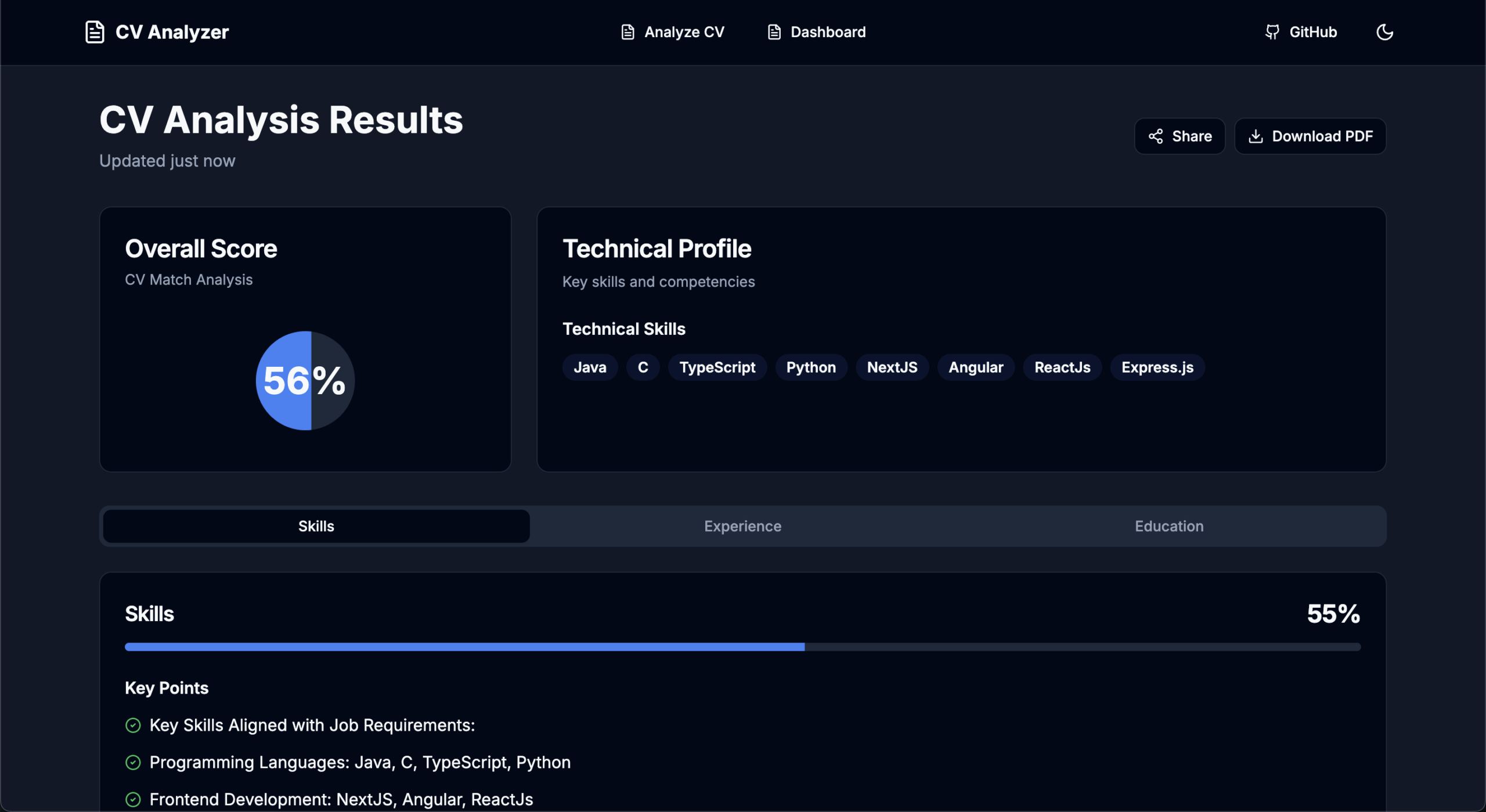Open the Analyze CV navigation link
The height and width of the screenshot is (812, 1486).
click(x=672, y=32)
